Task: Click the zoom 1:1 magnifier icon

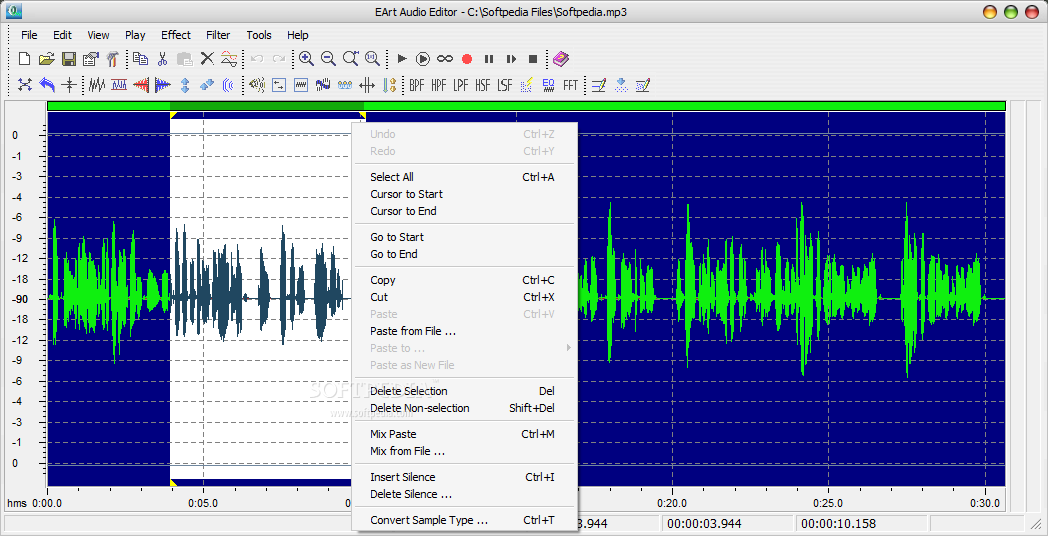Action: (x=372, y=59)
